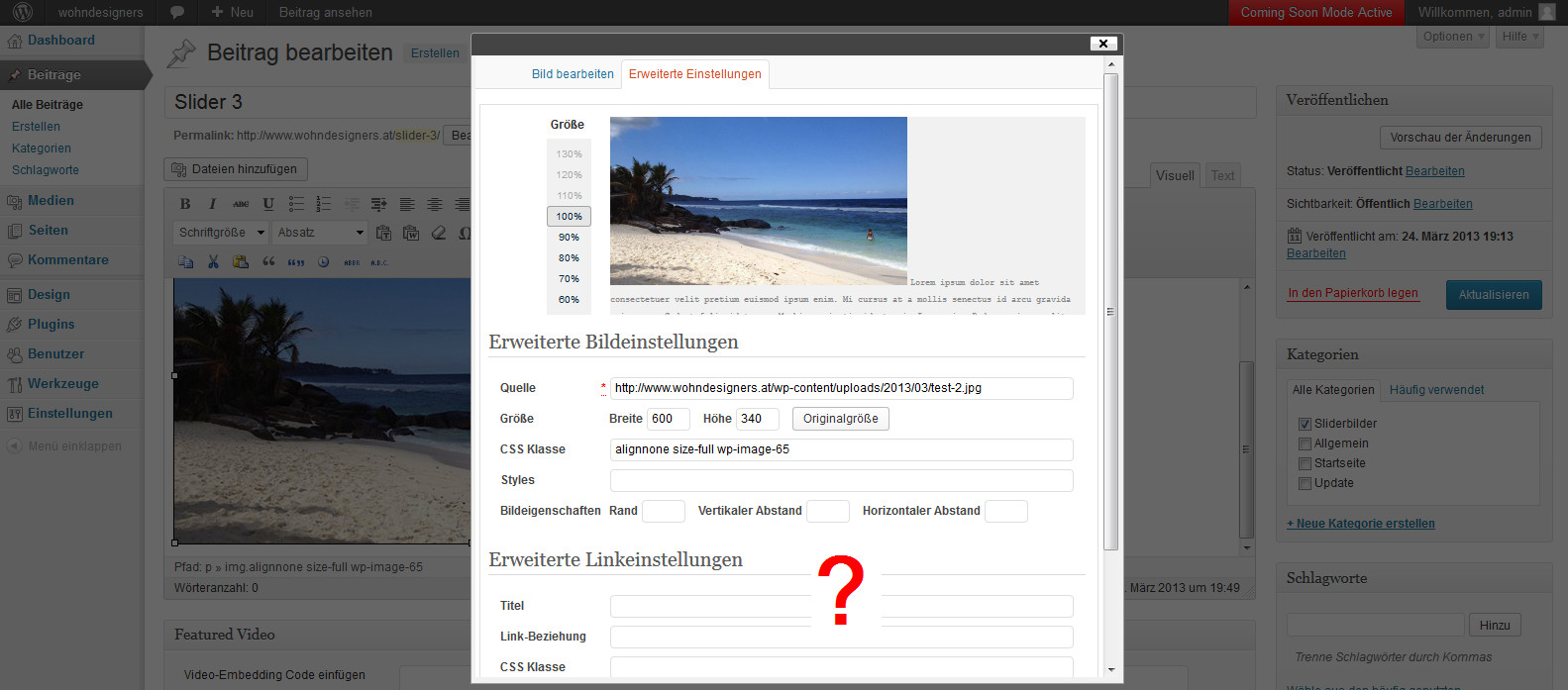The height and width of the screenshot is (690, 1568).
Task: Set image size to 90%
Action: point(569,238)
